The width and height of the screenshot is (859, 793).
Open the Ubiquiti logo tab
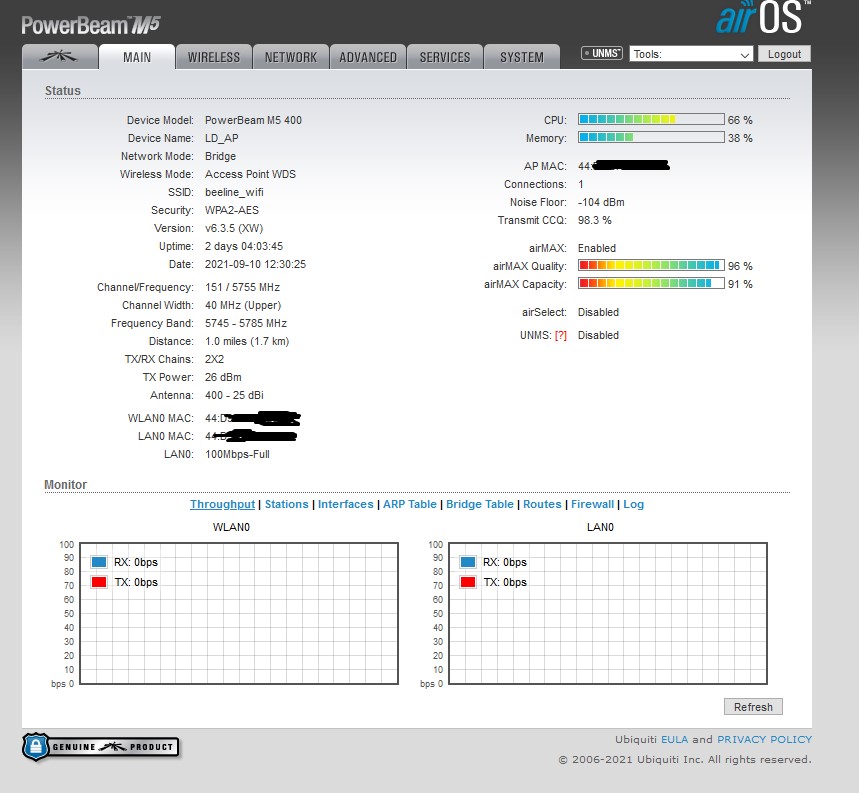[60, 56]
